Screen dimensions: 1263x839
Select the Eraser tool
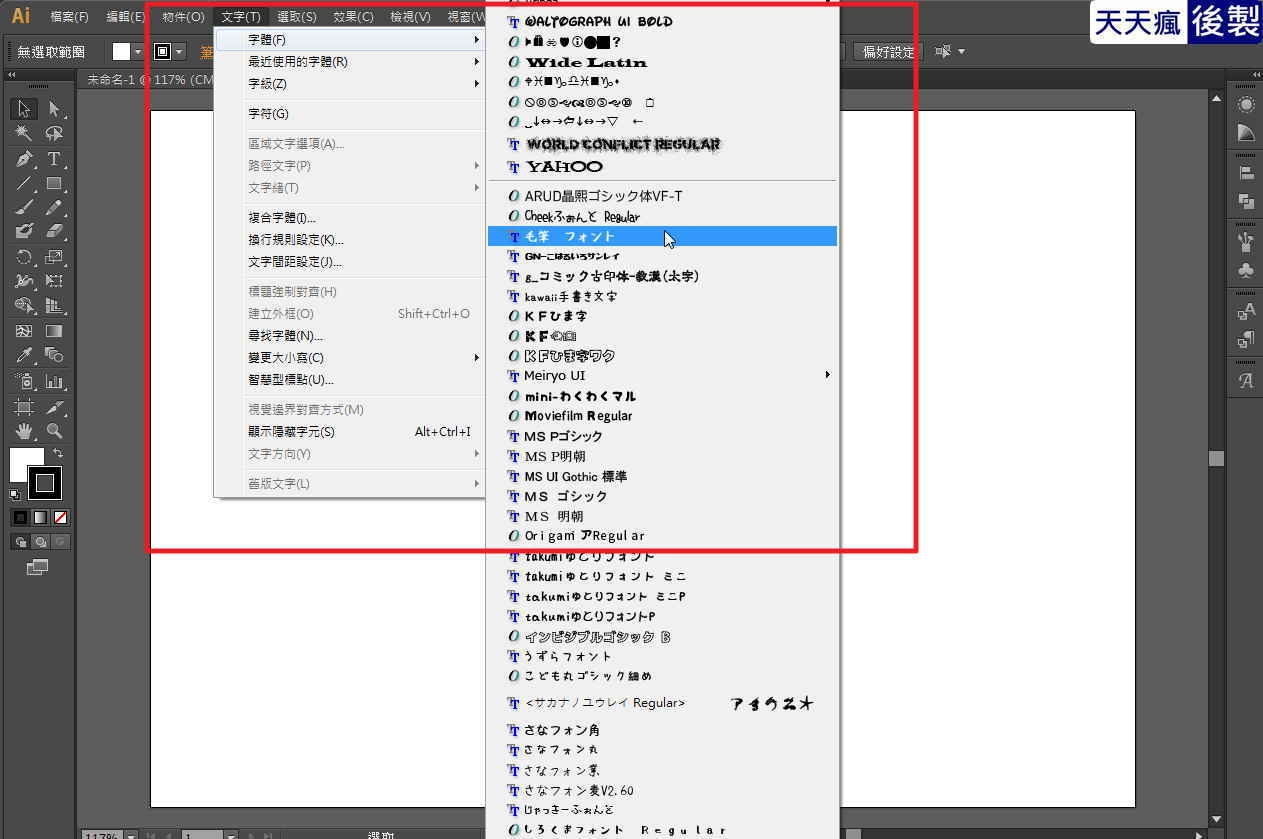tap(54, 231)
